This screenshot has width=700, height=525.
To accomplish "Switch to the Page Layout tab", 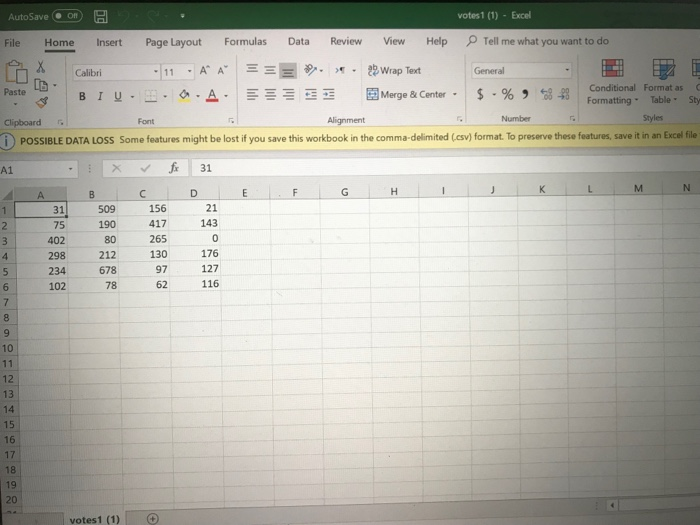I will tap(173, 42).
